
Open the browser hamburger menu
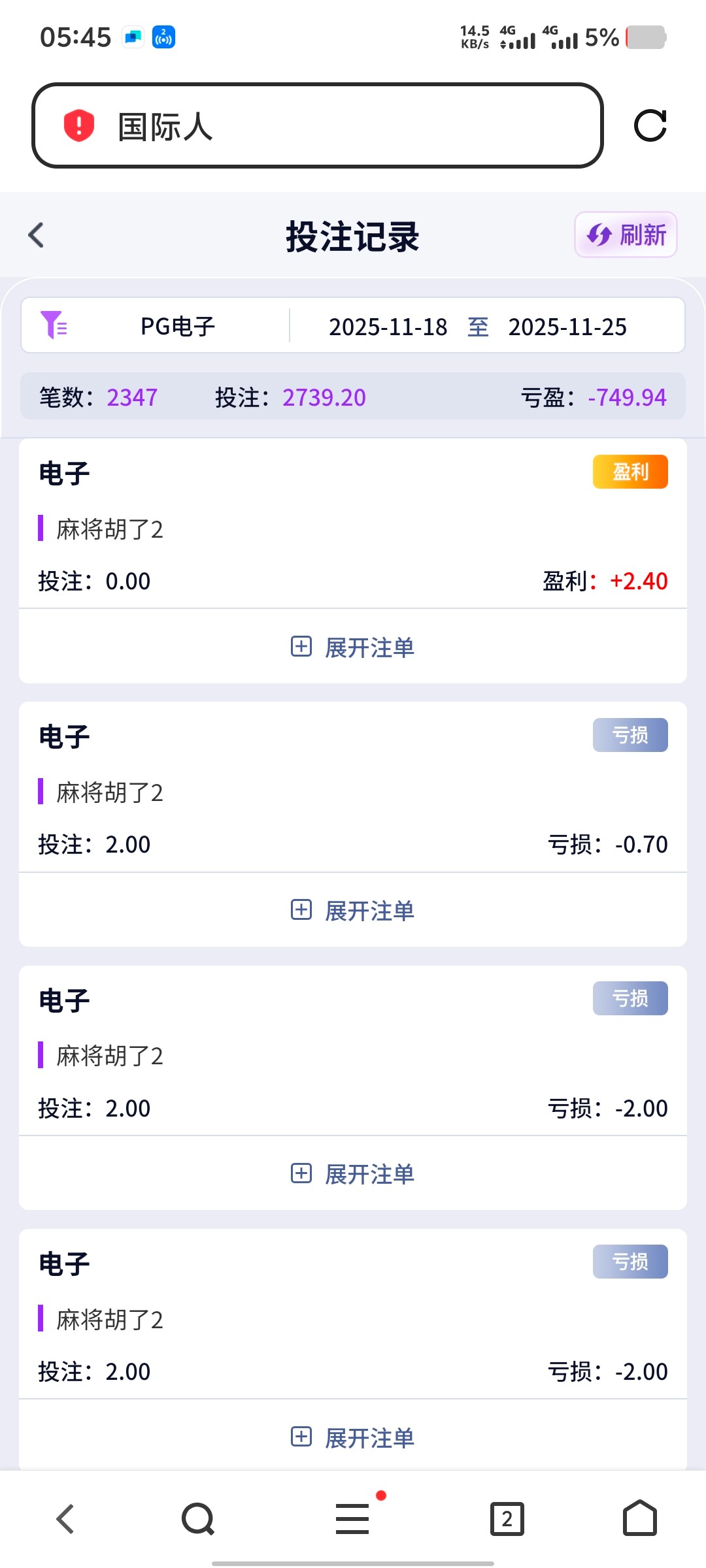tap(352, 1518)
